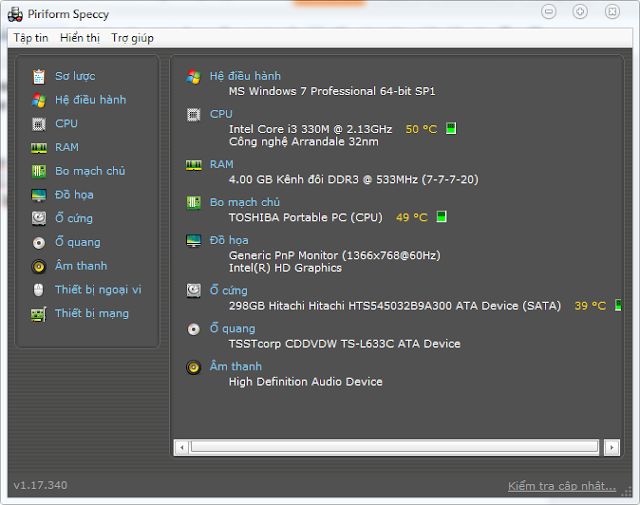Click CPU chip icon in summary panel

pyautogui.click(x=193, y=115)
